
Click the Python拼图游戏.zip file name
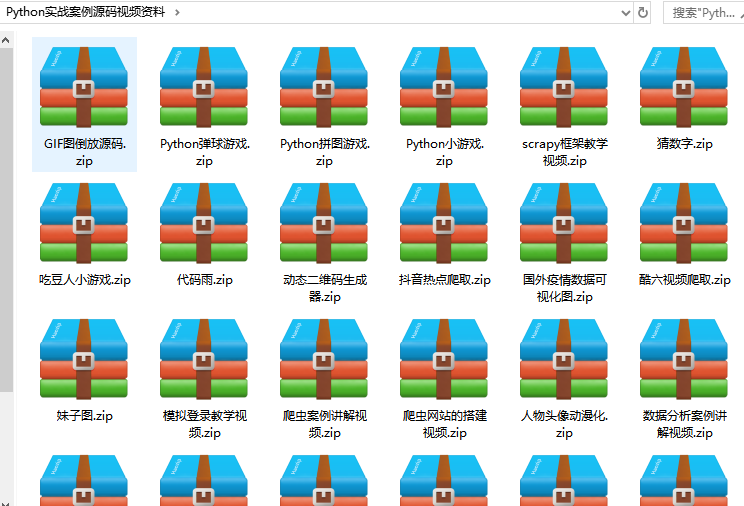(325, 152)
